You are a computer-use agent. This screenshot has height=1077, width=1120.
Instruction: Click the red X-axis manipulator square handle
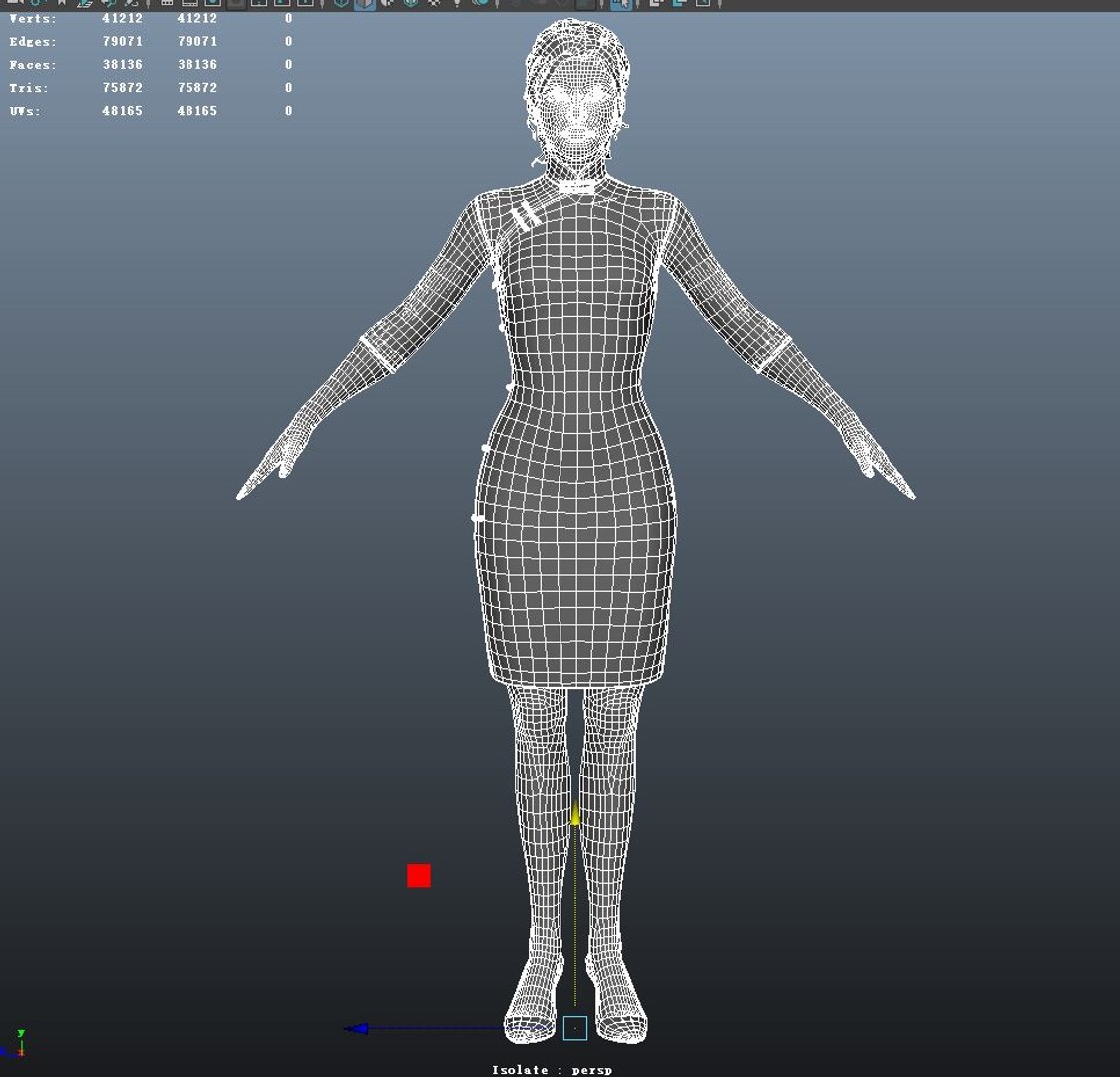(x=419, y=875)
